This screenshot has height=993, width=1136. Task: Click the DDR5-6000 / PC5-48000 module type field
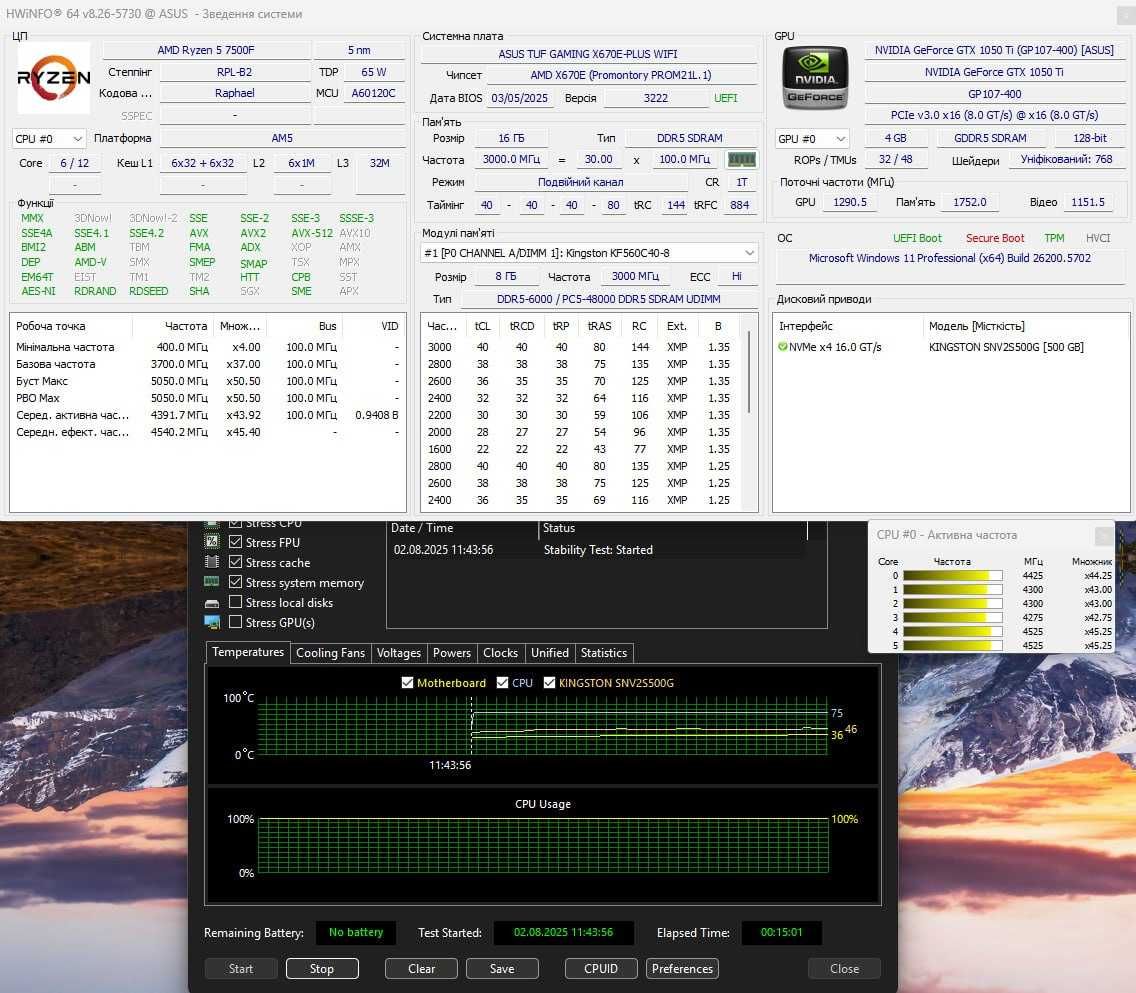click(x=609, y=298)
